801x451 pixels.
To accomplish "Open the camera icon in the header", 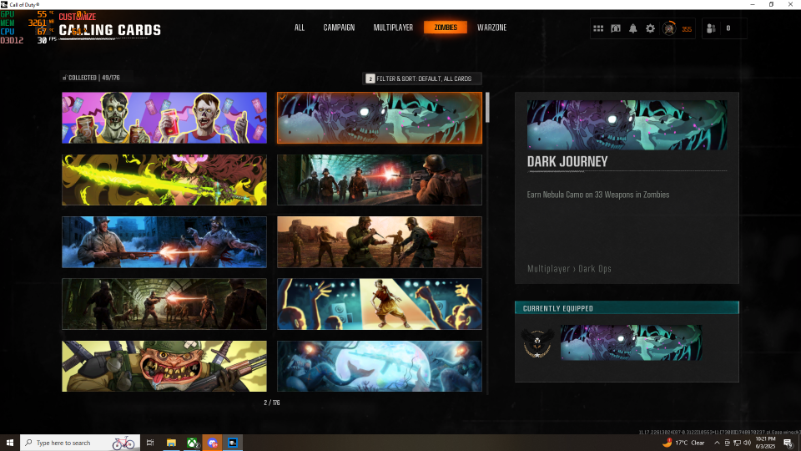I will point(616,29).
